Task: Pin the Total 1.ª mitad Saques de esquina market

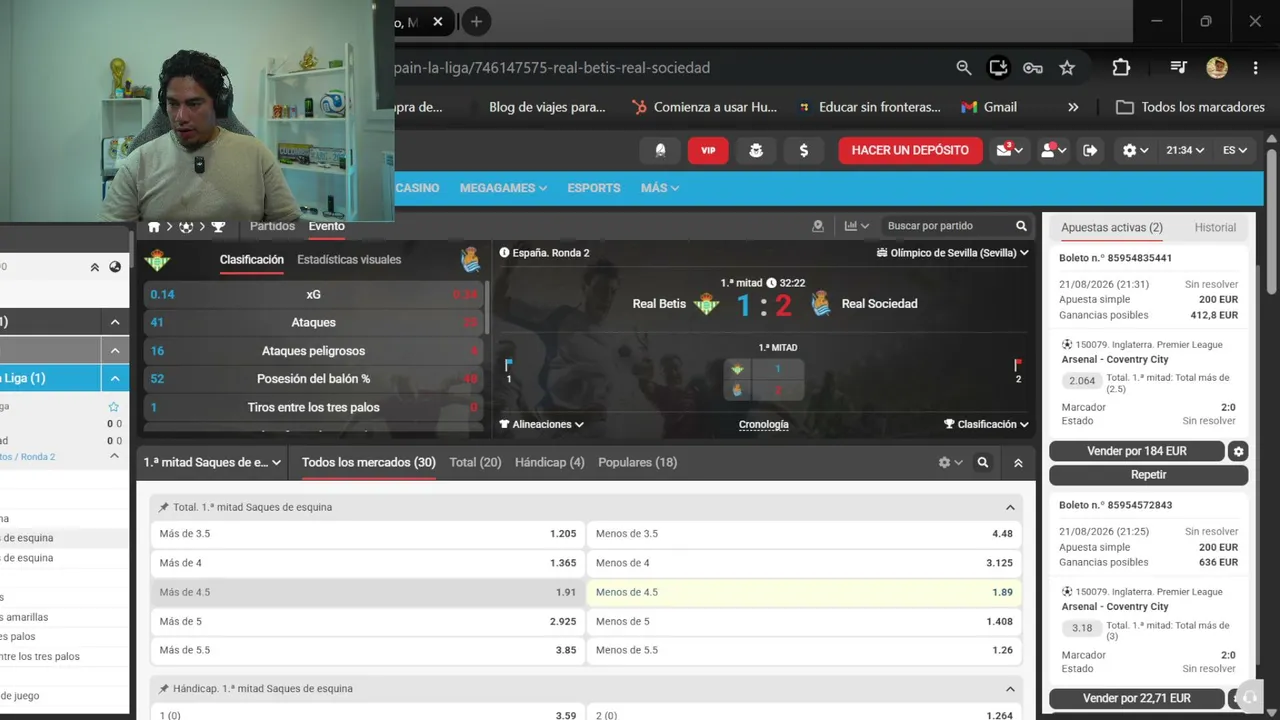Action: coord(164,507)
